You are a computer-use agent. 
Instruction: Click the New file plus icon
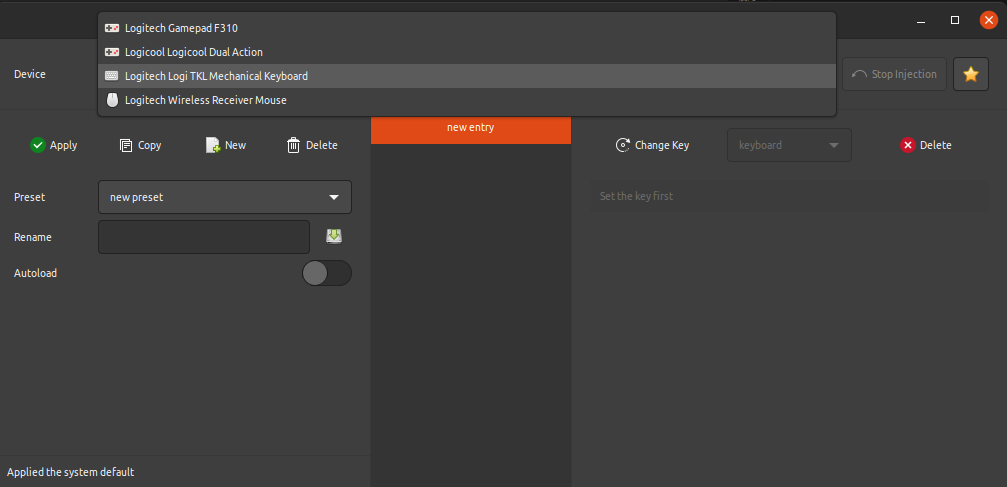point(213,145)
